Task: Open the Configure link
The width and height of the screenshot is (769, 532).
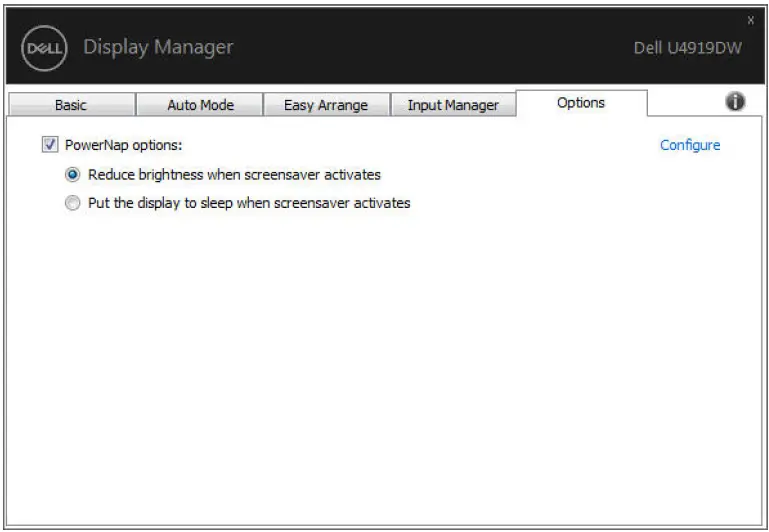Action: click(690, 145)
